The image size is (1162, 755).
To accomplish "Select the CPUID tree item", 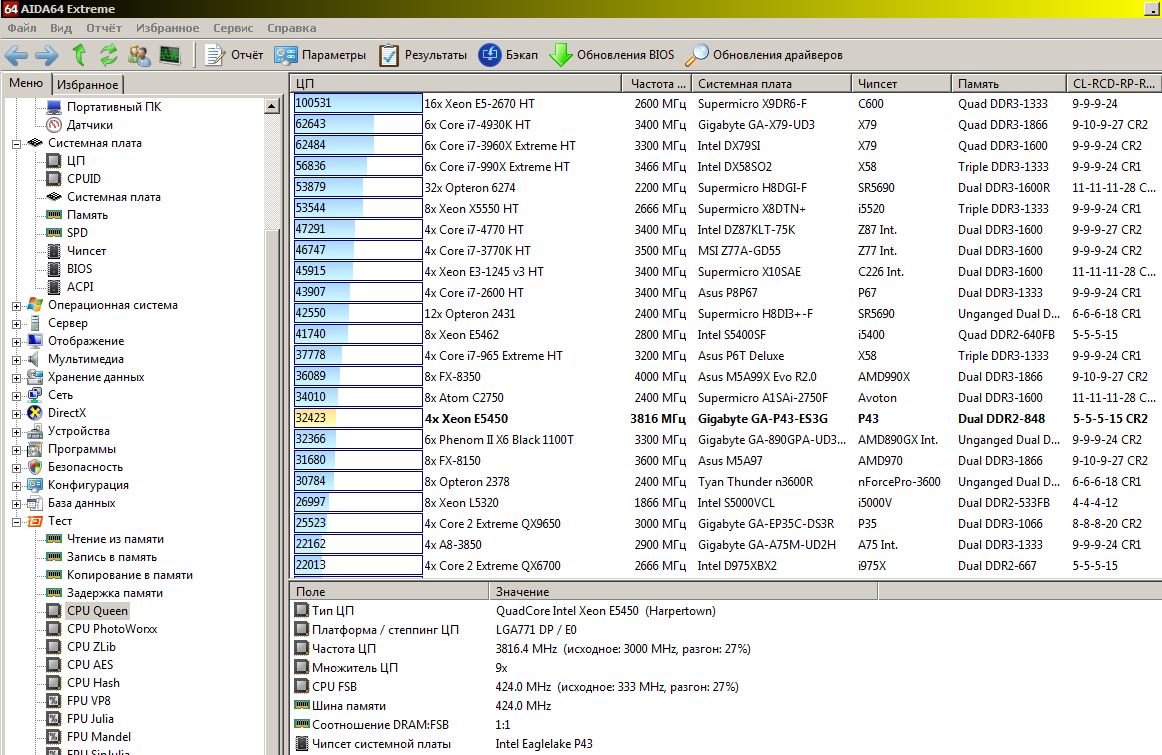I will (74, 179).
